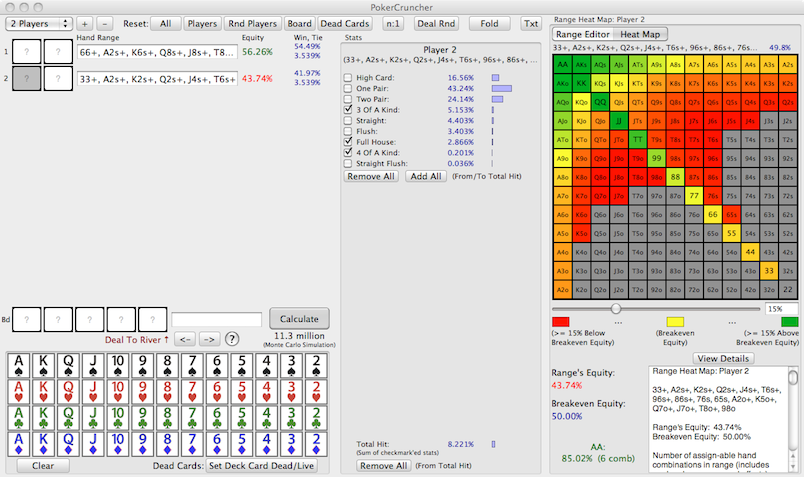This screenshot has width=804, height=477.
Task: Click the help question mark button
Action: 232,339
